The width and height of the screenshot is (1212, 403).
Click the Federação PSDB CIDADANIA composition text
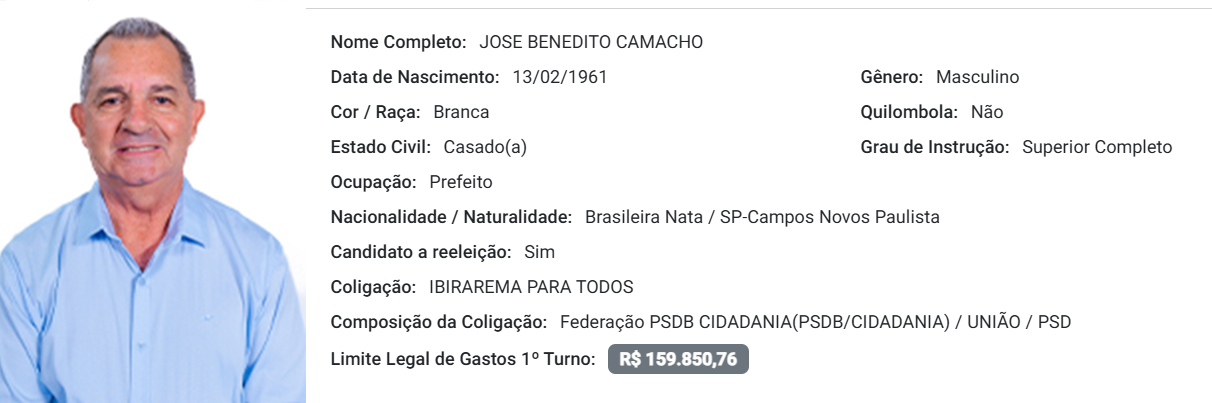tap(753, 322)
